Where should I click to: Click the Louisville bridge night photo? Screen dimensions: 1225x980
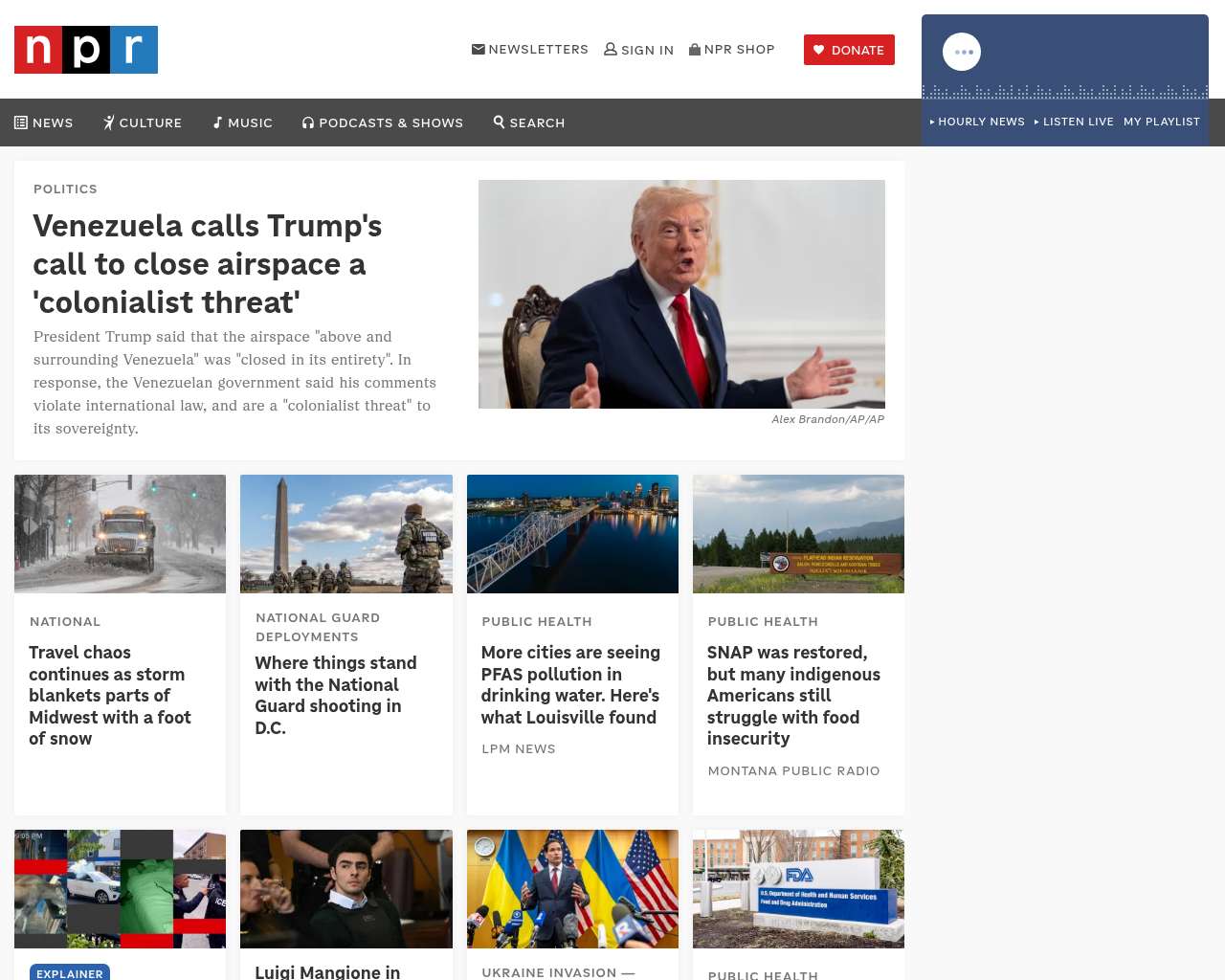pos(572,534)
